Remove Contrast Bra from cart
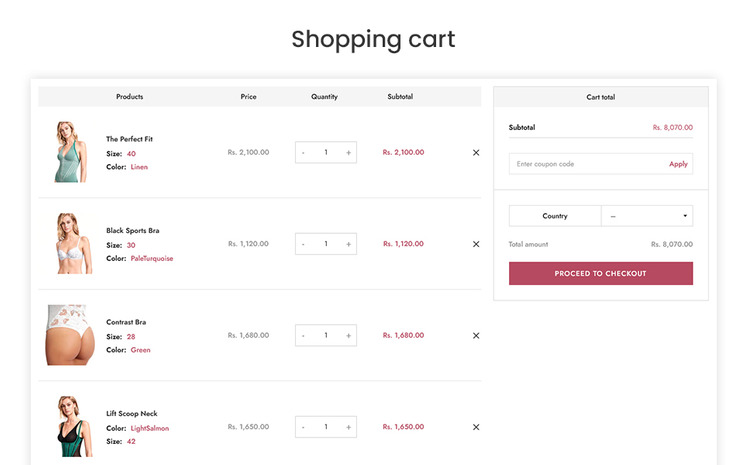The height and width of the screenshot is (465, 748). (x=476, y=336)
